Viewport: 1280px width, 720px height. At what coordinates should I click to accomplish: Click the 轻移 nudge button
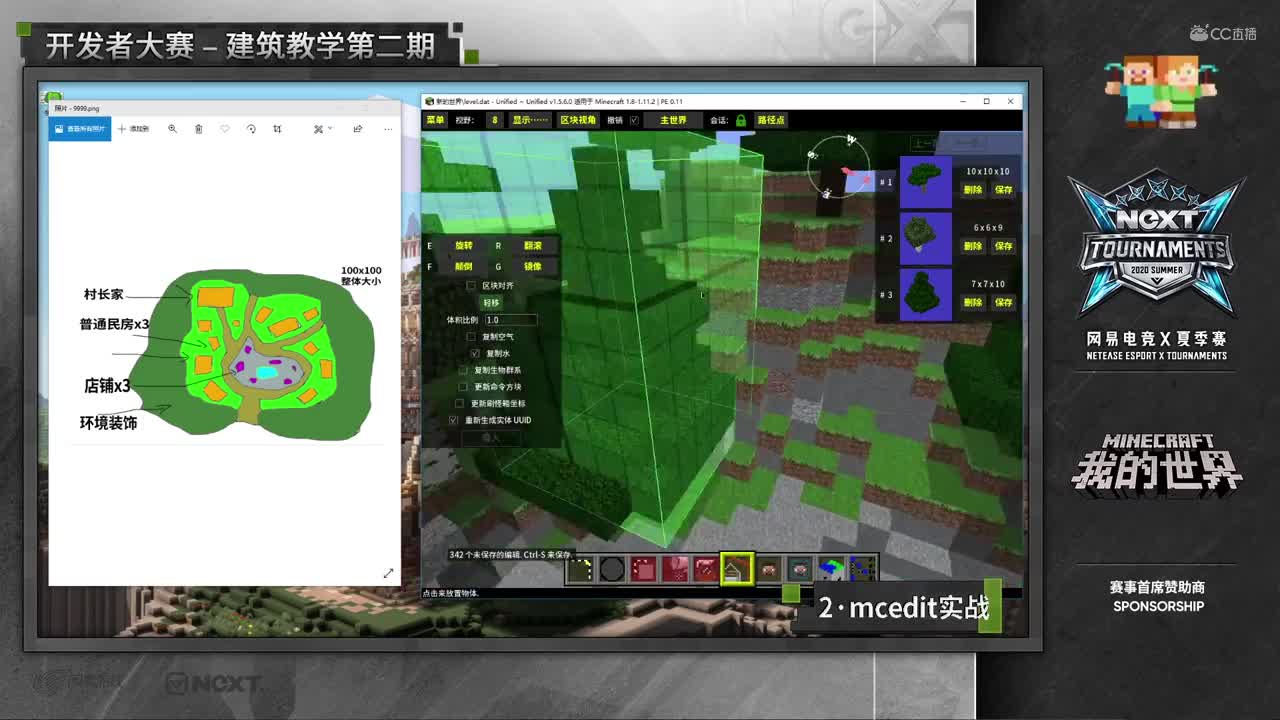pyautogui.click(x=491, y=302)
